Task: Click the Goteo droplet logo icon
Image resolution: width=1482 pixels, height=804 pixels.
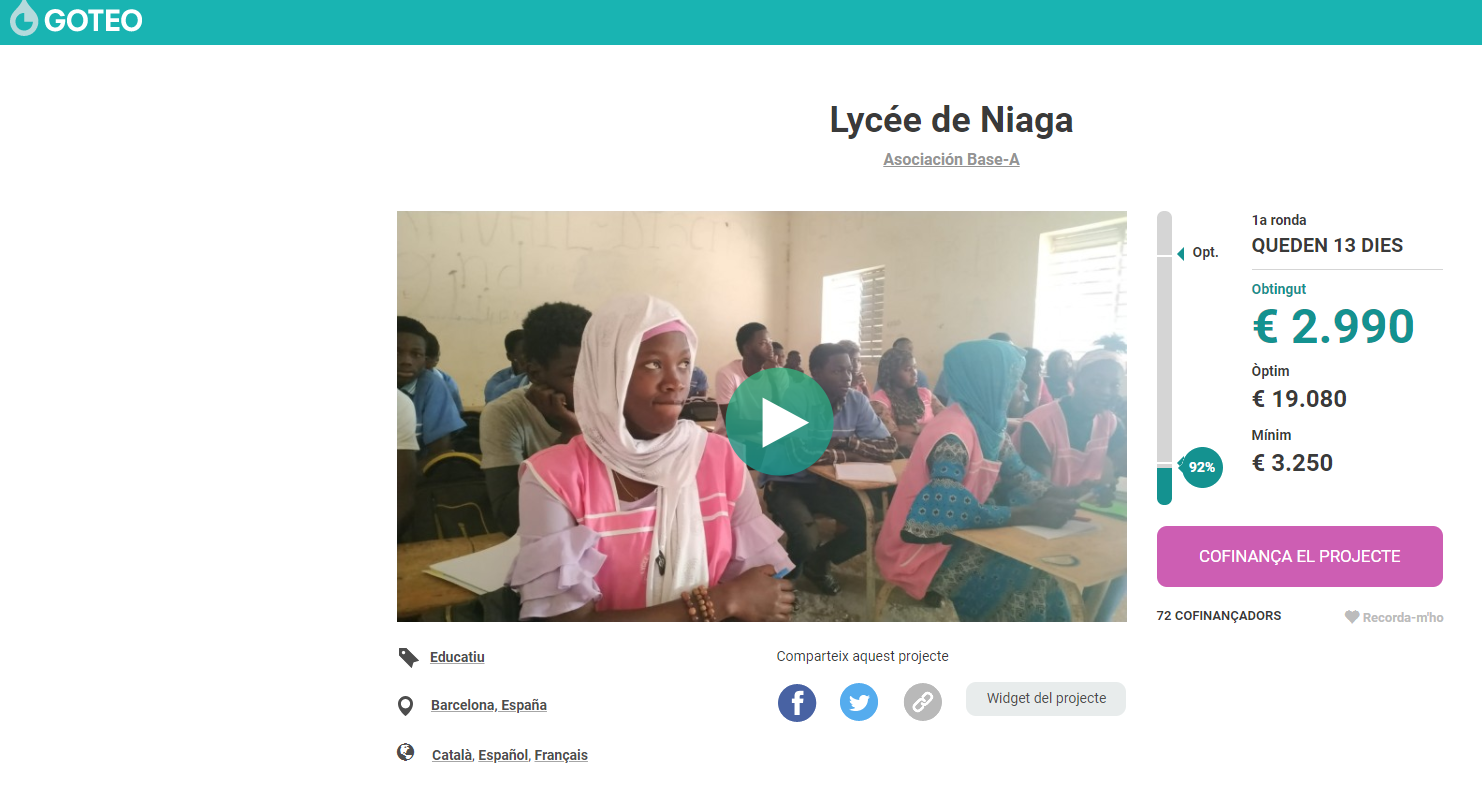Action: pyautogui.click(x=23, y=18)
